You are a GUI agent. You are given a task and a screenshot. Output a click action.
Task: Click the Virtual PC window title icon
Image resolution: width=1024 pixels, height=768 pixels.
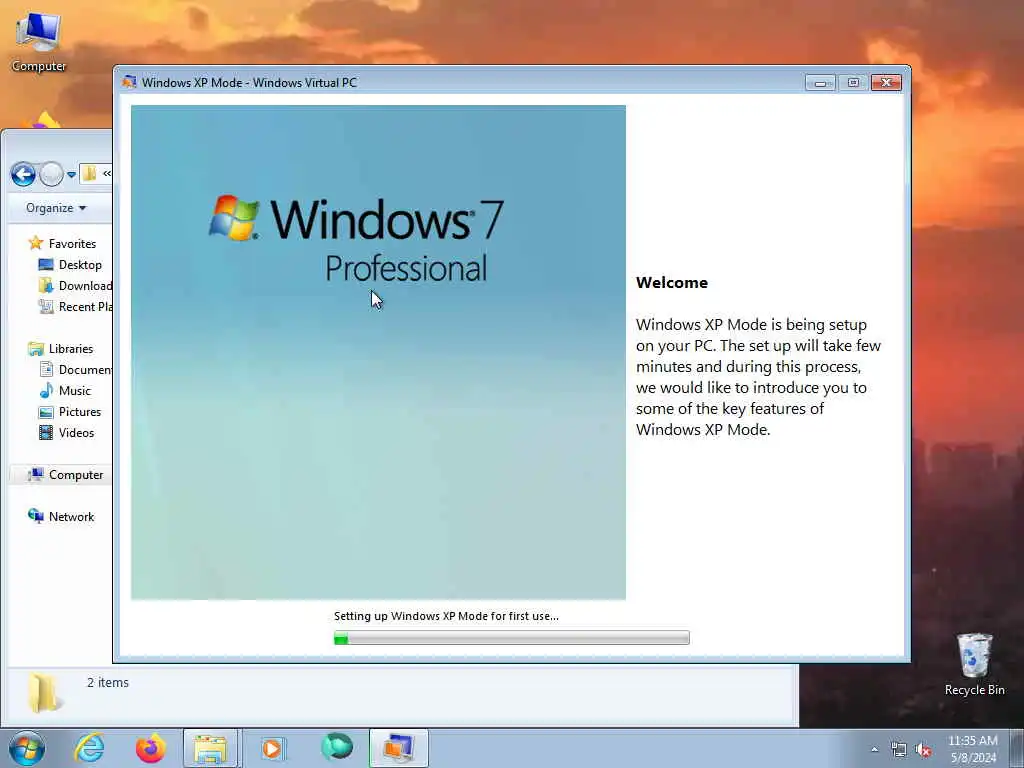[129, 82]
